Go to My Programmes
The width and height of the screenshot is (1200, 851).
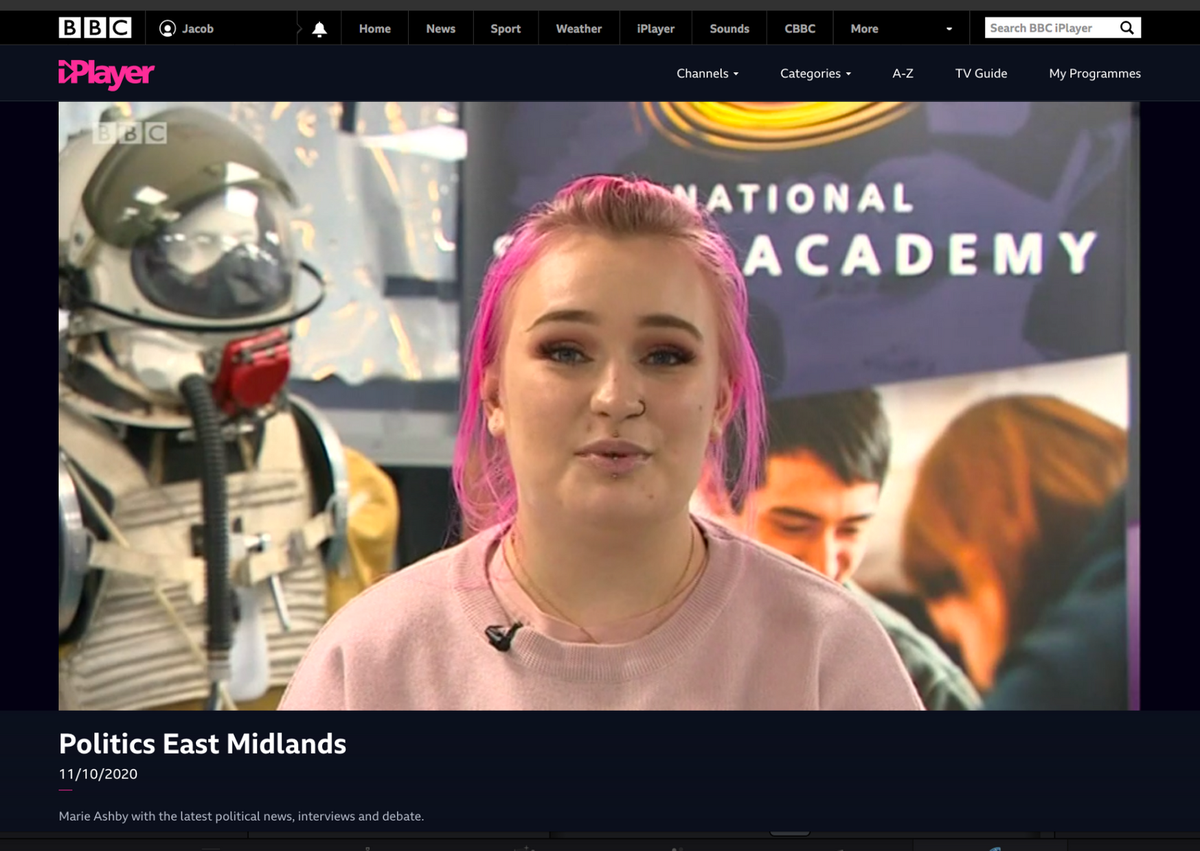coord(1095,73)
